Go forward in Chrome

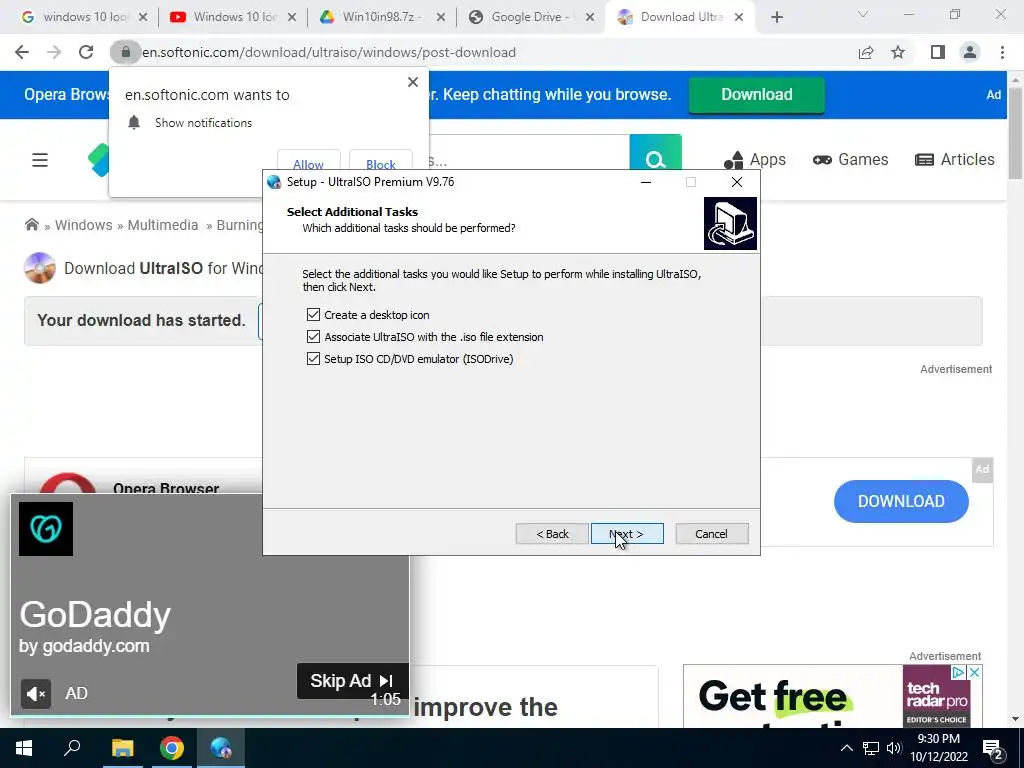point(54,52)
